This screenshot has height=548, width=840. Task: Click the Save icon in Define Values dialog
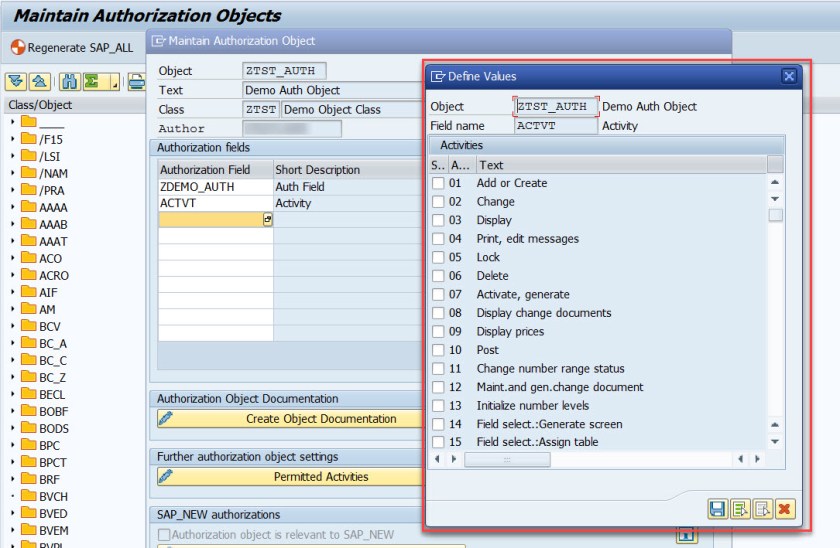pos(717,508)
